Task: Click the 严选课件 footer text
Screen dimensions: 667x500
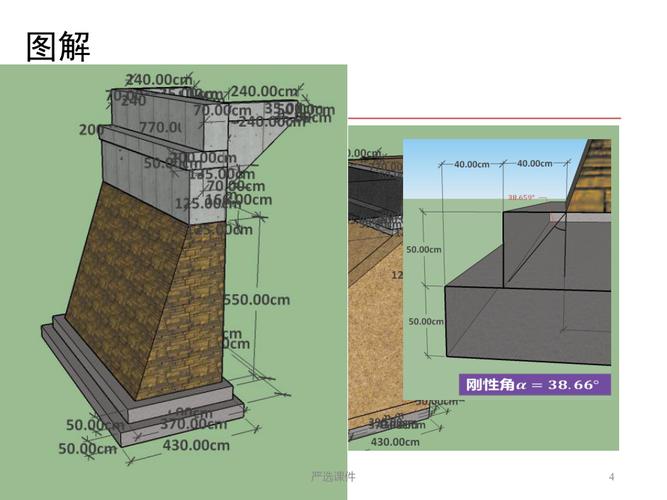Action: 333,475
